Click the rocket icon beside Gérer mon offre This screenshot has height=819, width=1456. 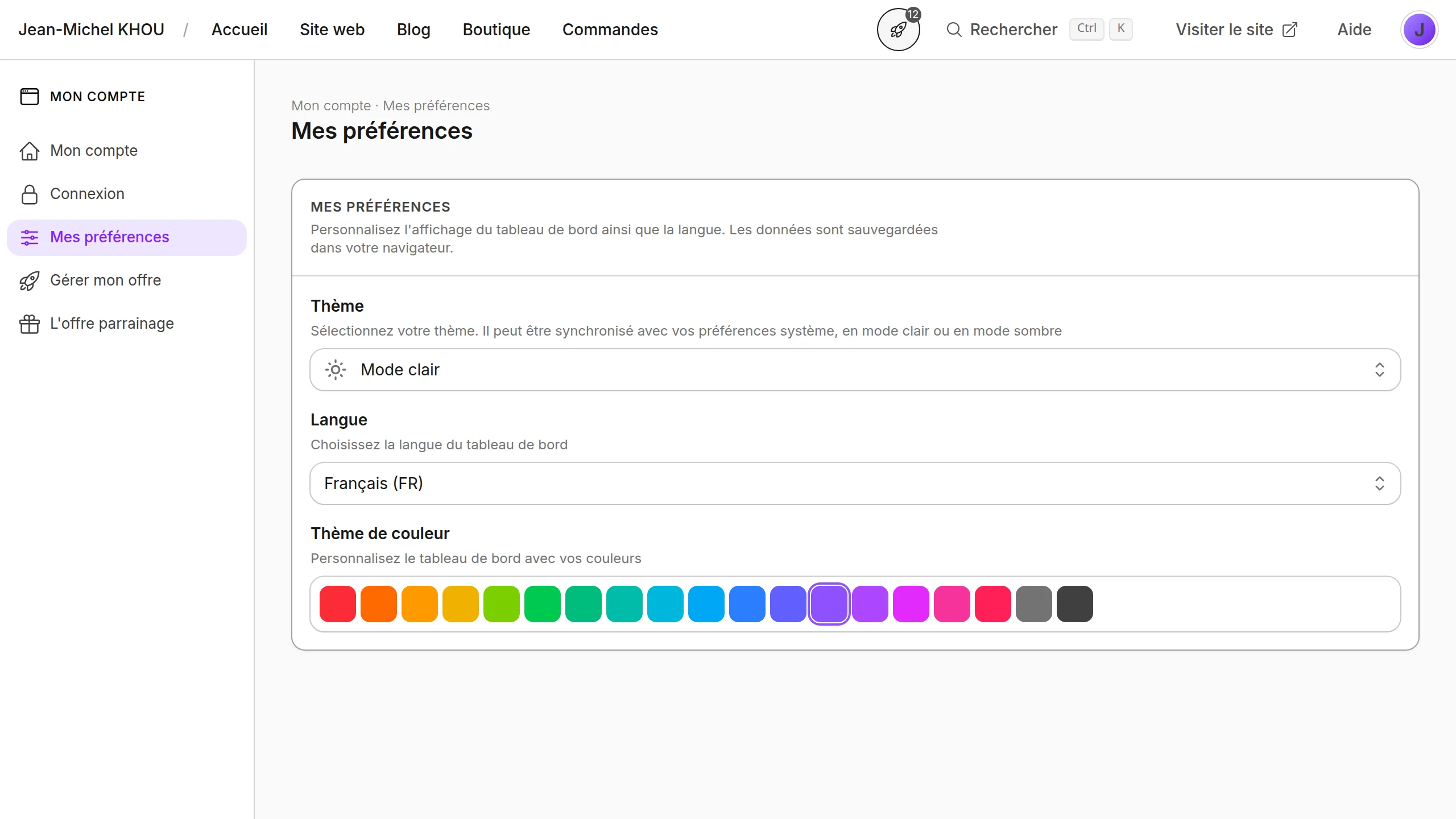[30, 280]
